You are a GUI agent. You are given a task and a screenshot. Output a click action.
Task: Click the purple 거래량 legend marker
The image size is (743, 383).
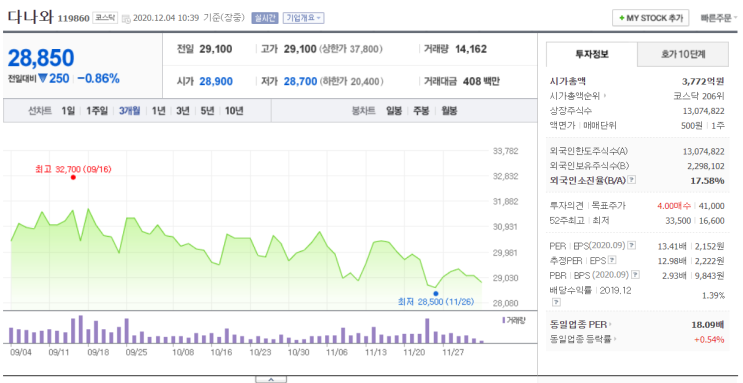504,320
